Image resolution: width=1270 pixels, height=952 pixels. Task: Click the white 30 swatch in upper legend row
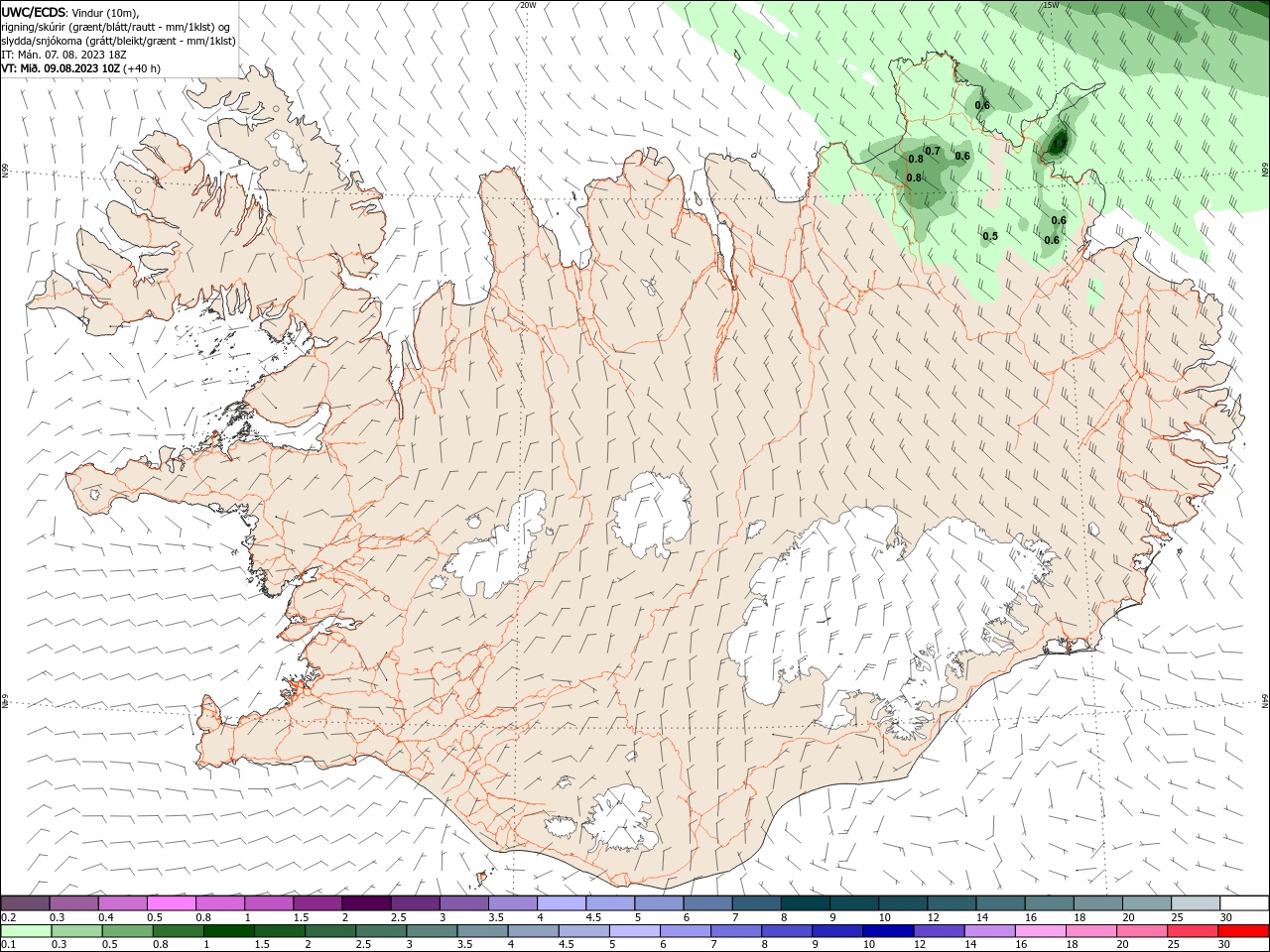1244,903
